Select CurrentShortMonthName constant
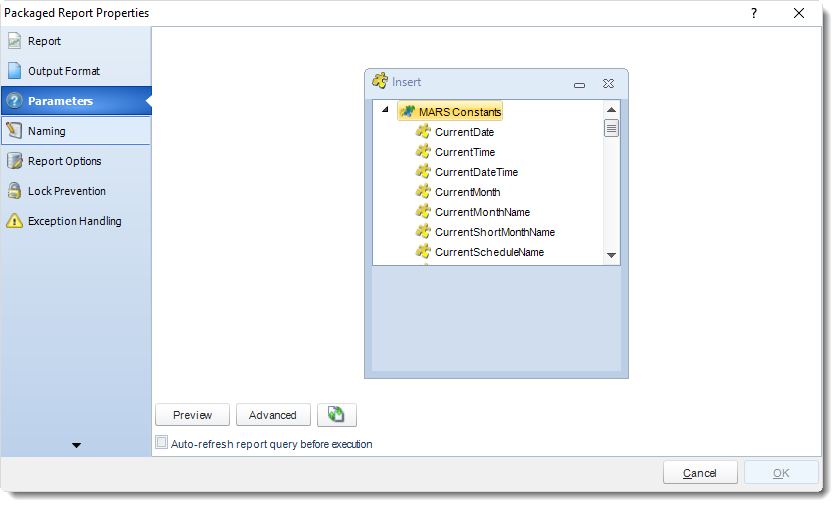This screenshot has height=507, width=838. [x=495, y=232]
